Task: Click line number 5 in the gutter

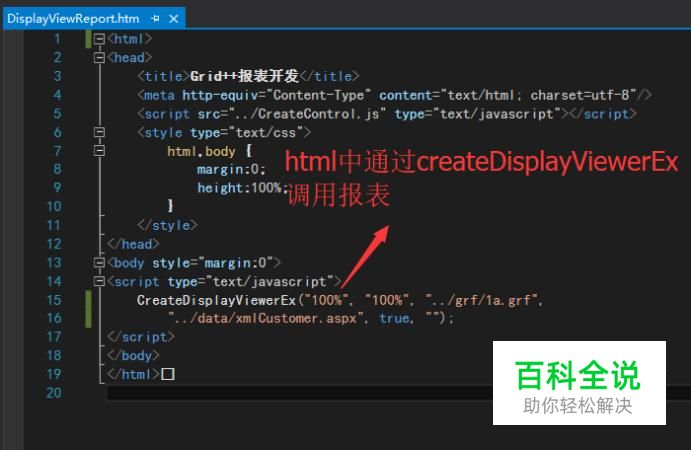Action: 57,114
